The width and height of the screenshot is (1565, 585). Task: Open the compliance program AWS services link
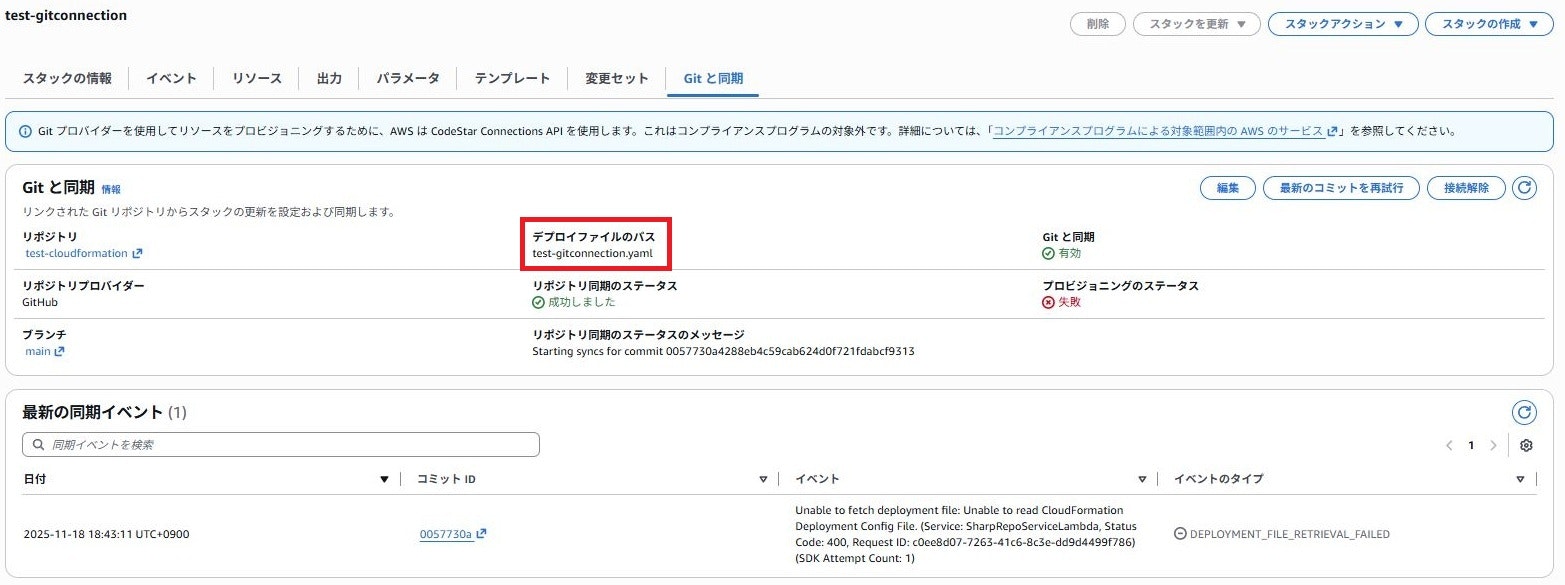pos(1165,131)
